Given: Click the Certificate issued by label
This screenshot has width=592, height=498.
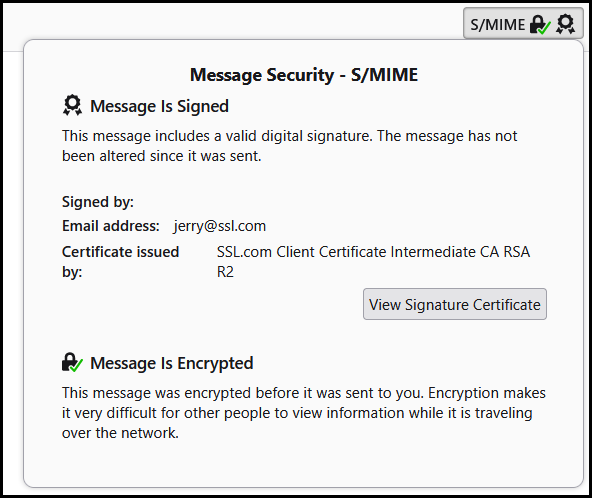Looking at the screenshot, I should pos(120,262).
